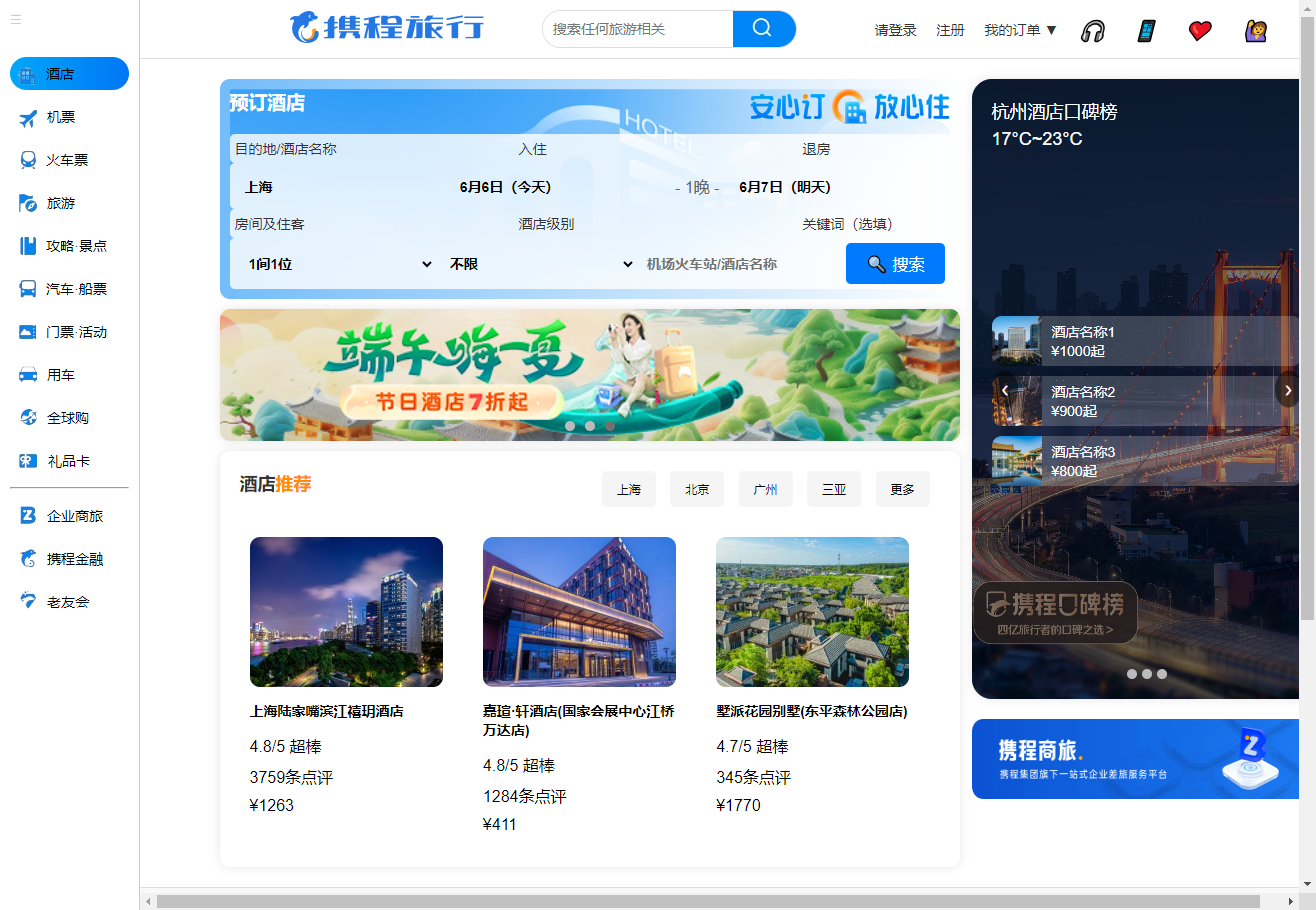The height and width of the screenshot is (910, 1316).
Task: Click the 携程口碑榜 badge
Action: coord(1055,612)
